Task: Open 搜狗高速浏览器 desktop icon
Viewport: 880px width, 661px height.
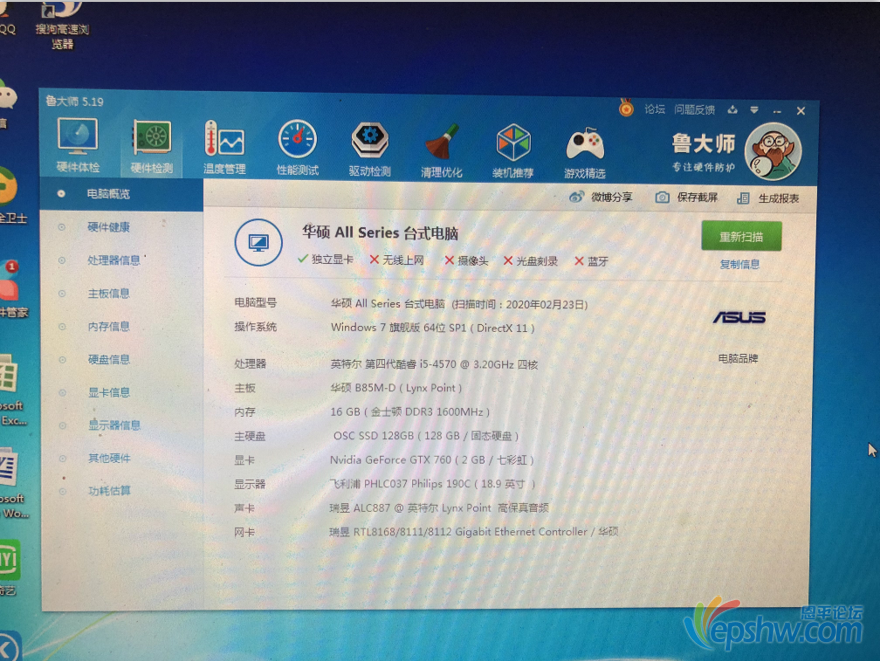Action: pos(62,24)
